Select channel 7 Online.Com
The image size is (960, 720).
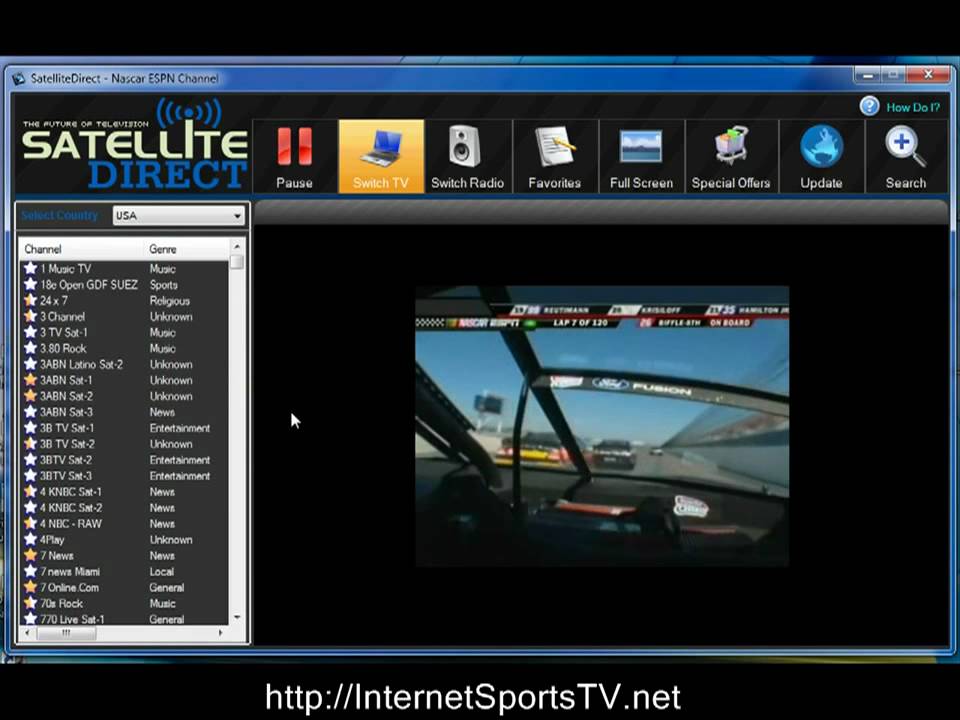tap(124, 587)
